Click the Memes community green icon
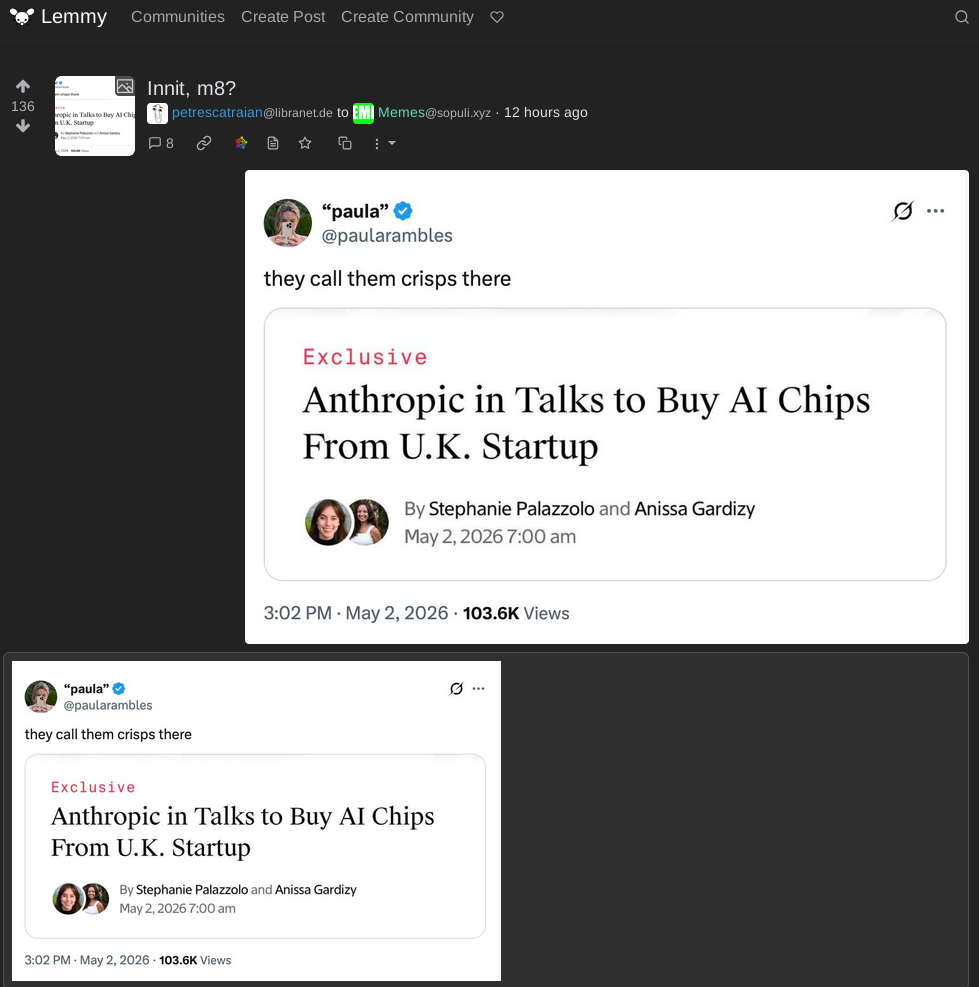Image resolution: width=979 pixels, height=987 pixels. click(x=363, y=113)
